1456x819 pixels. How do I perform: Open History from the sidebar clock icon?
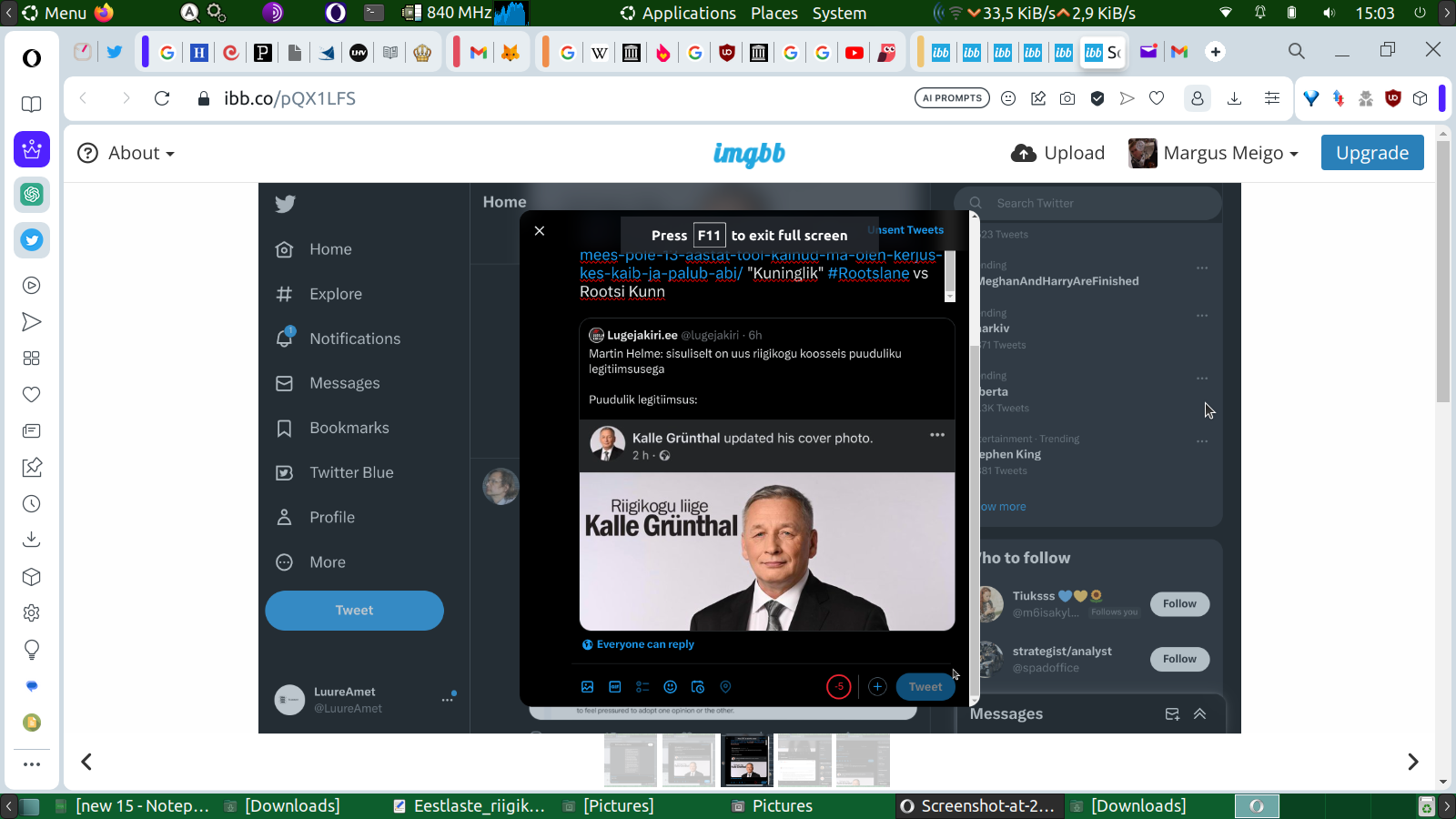32,504
